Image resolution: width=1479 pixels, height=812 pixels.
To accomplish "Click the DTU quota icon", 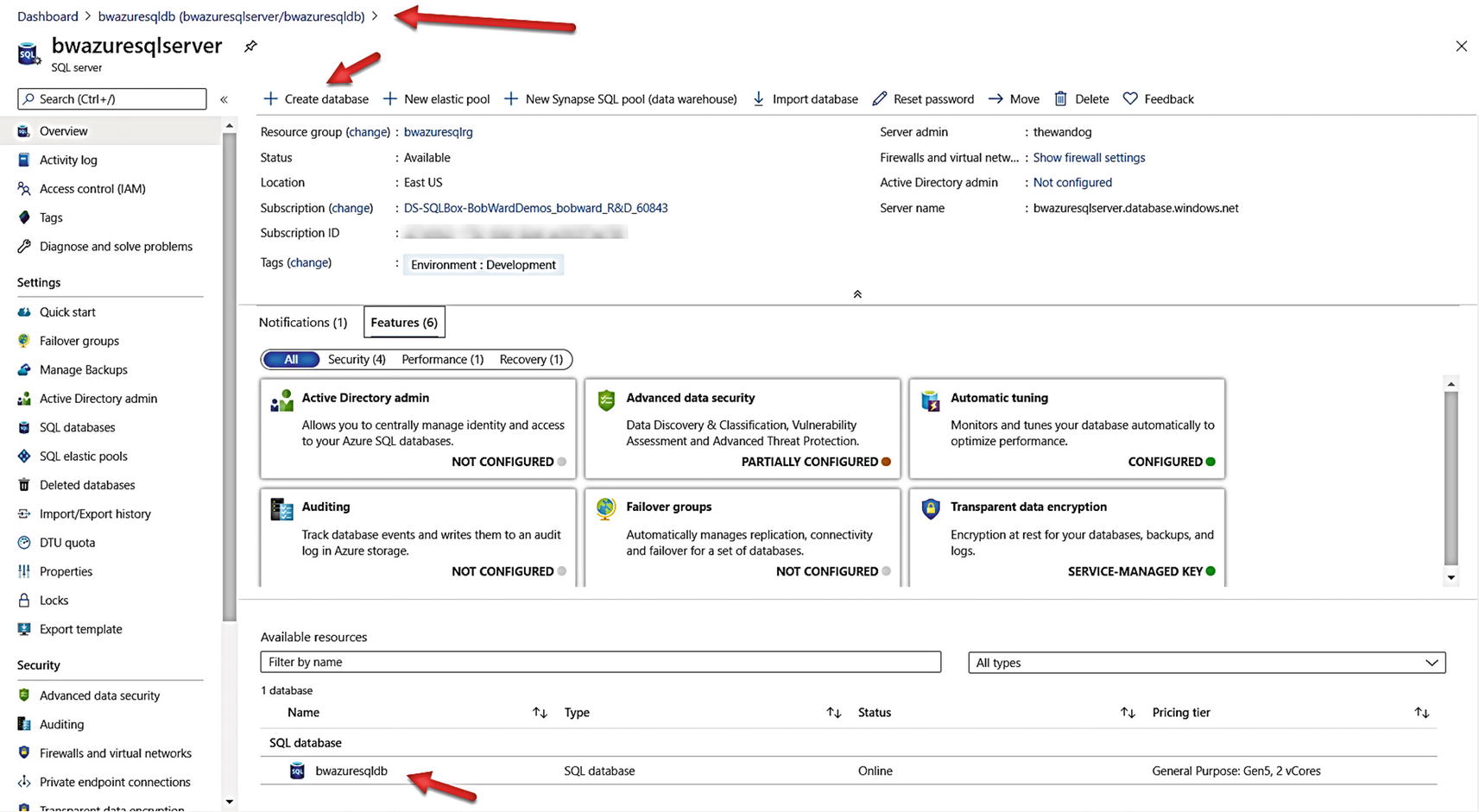I will click(24, 542).
